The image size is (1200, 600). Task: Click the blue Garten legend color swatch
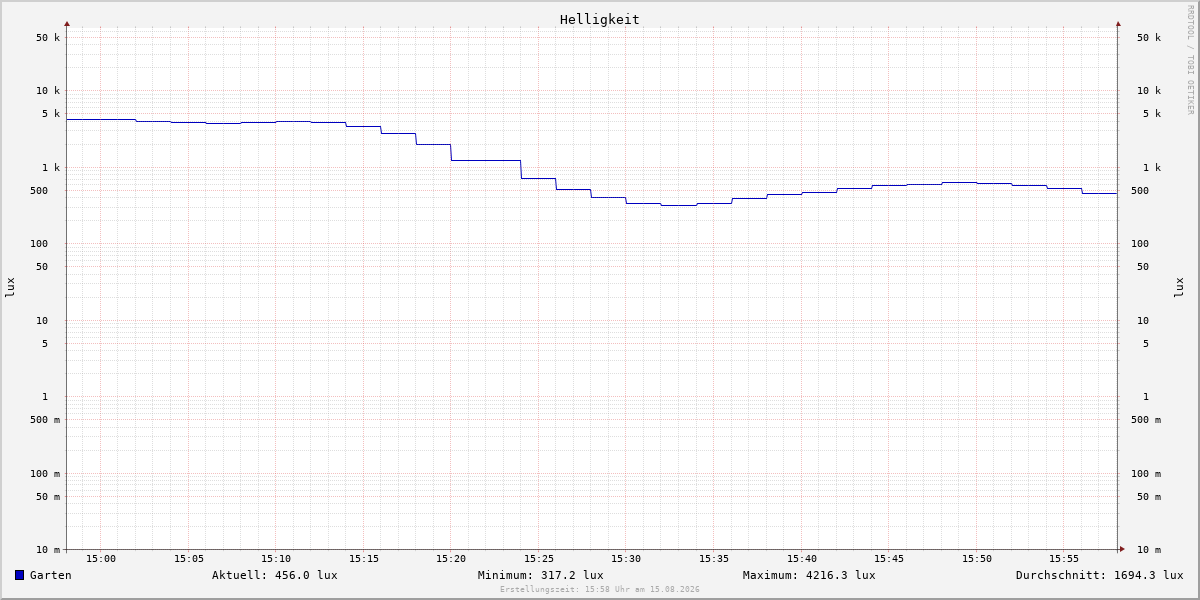tap(19, 575)
